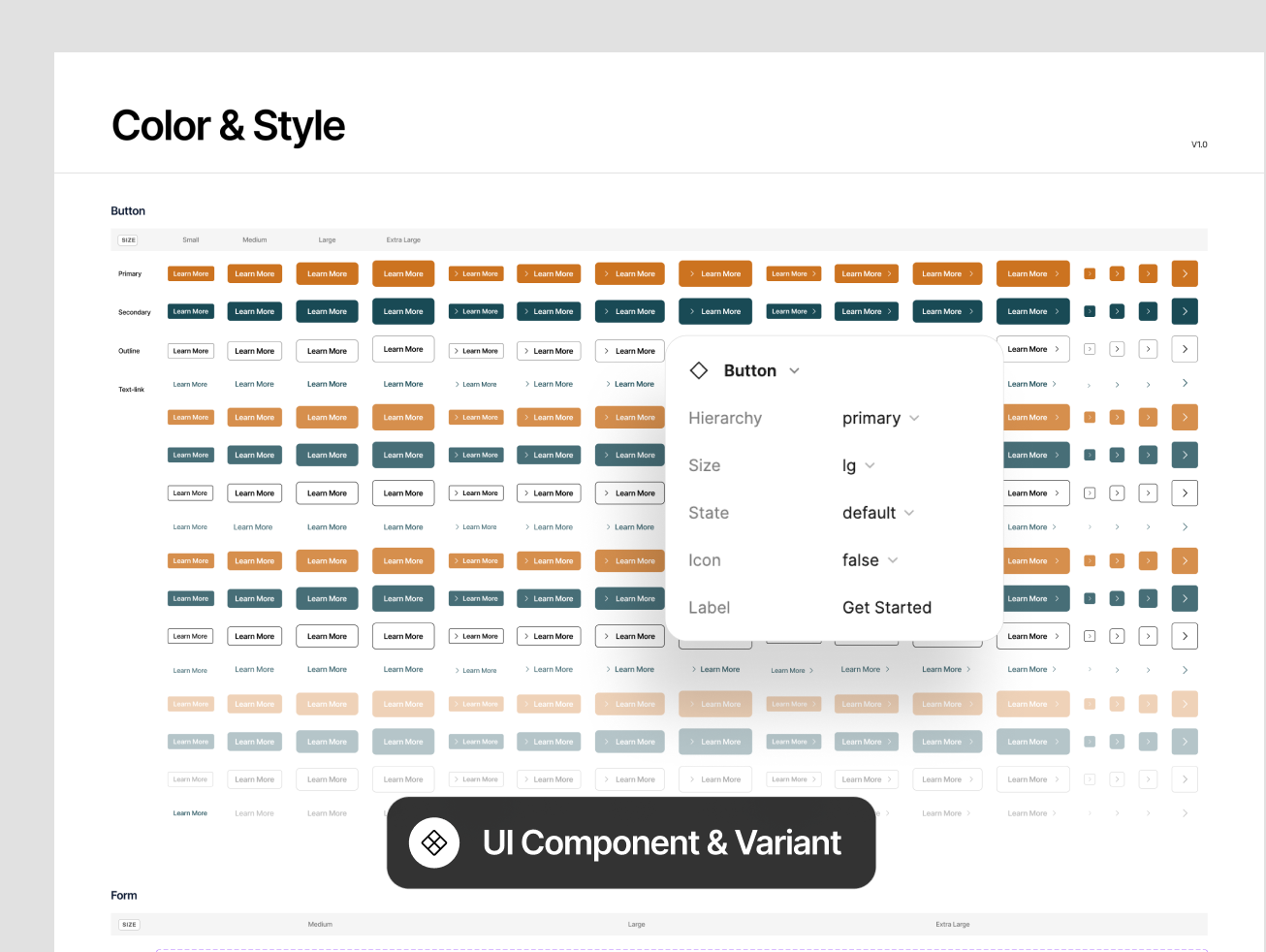Click a Secondary Learn More button
Image resolution: width=1266 pixels, height=952 pixels.
[x=190, y=311]
